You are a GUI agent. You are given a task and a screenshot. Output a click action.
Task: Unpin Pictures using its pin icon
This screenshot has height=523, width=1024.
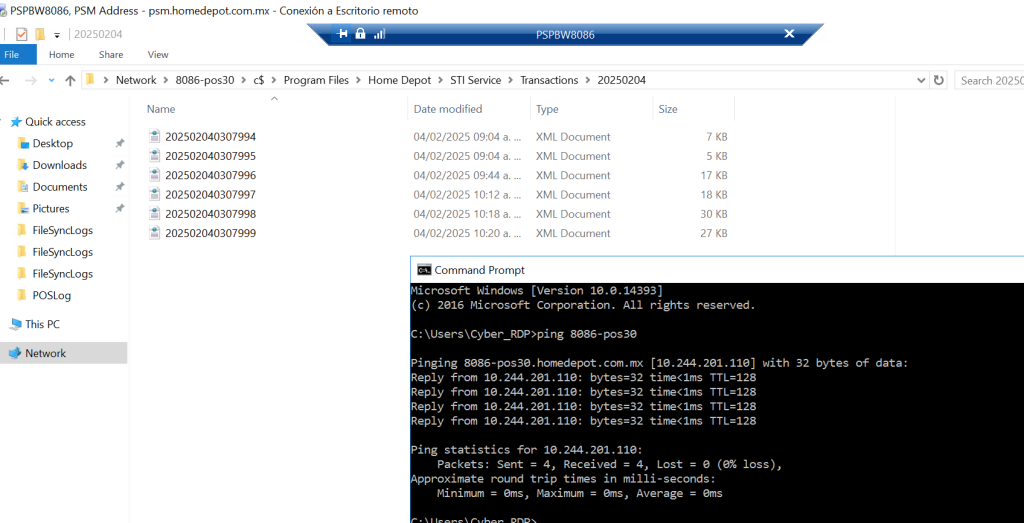[120, 208]
